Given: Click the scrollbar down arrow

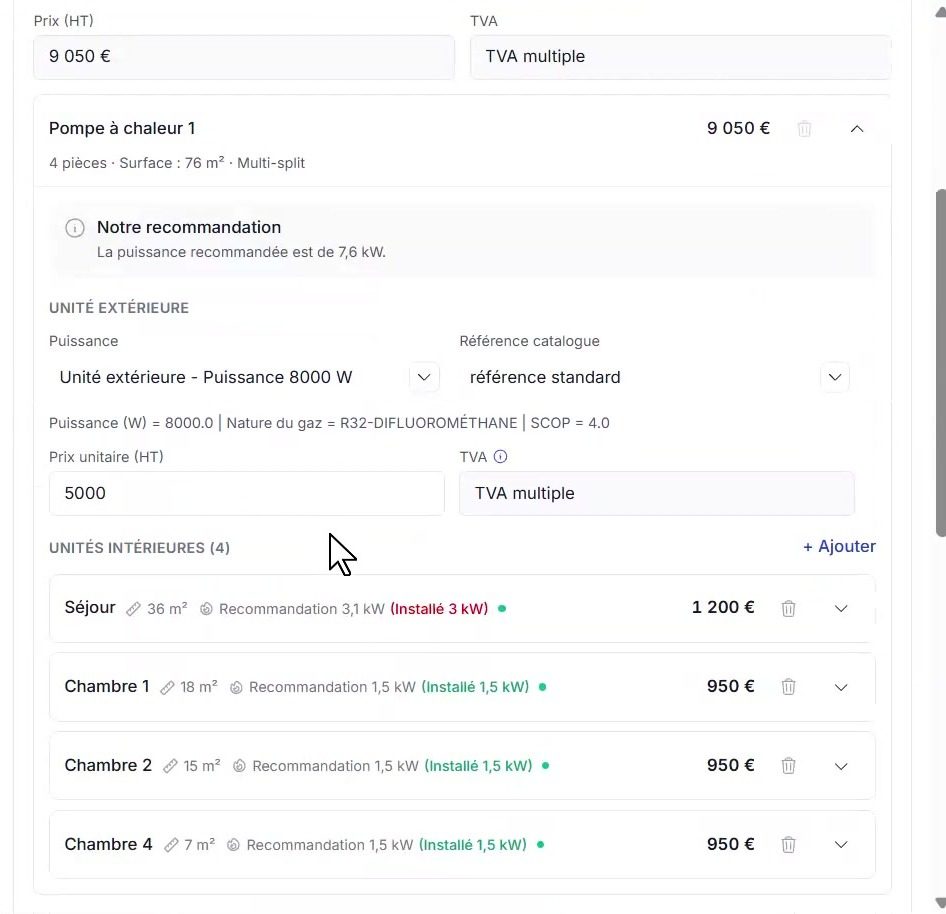Looking at the screenshot, I should [x=940, y=903].
